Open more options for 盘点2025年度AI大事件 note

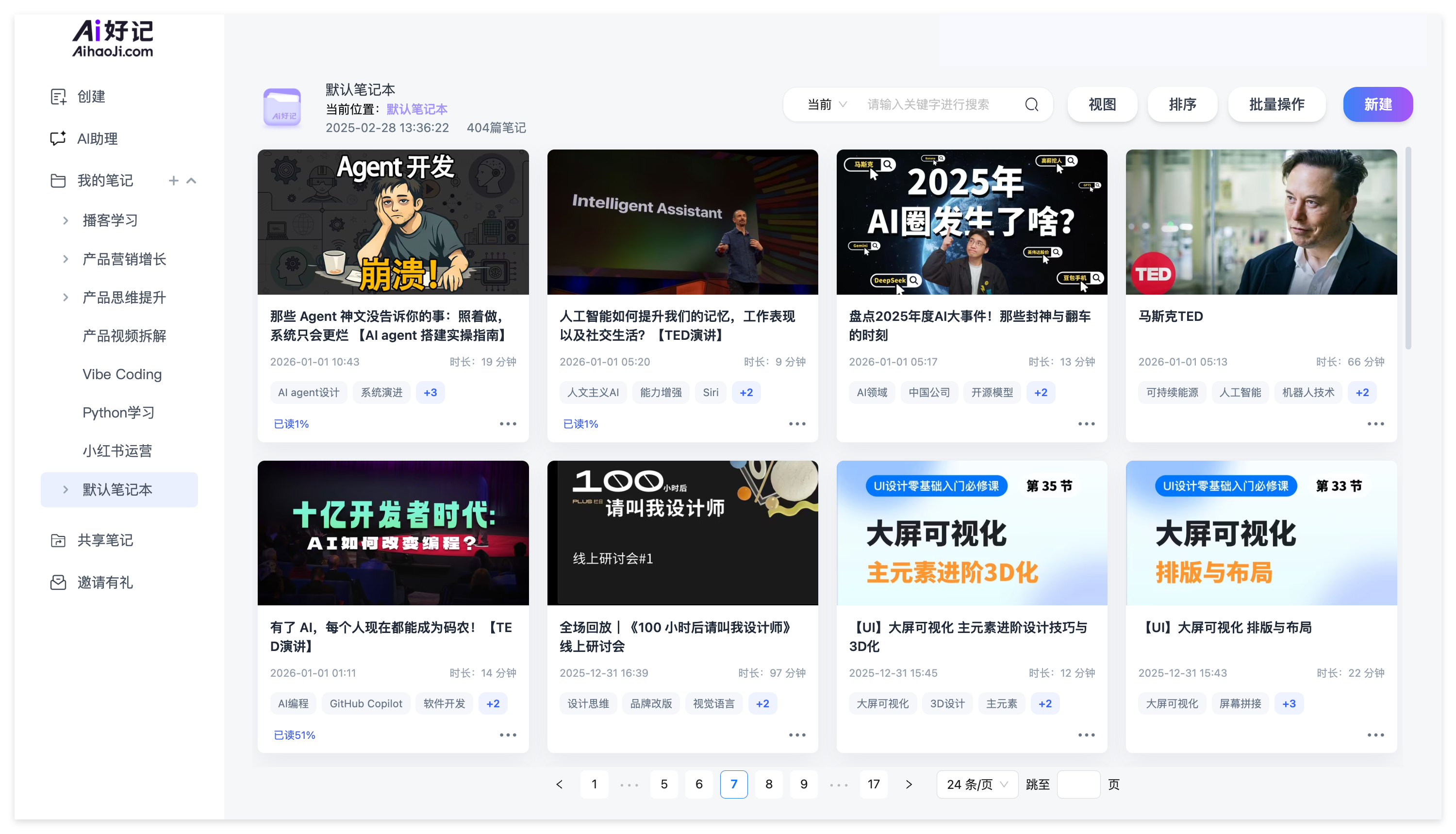point(1086,424)
